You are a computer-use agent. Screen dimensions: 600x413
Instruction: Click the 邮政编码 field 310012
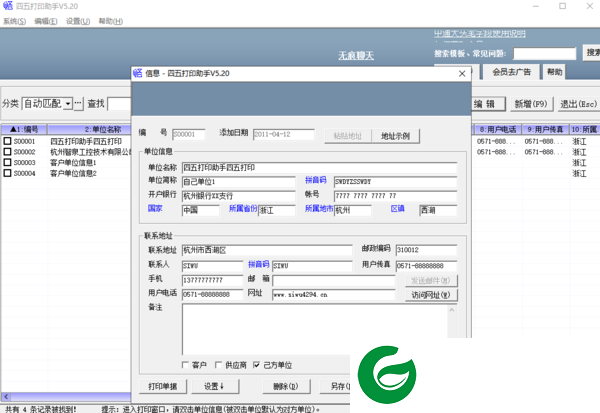pos(426,250)
